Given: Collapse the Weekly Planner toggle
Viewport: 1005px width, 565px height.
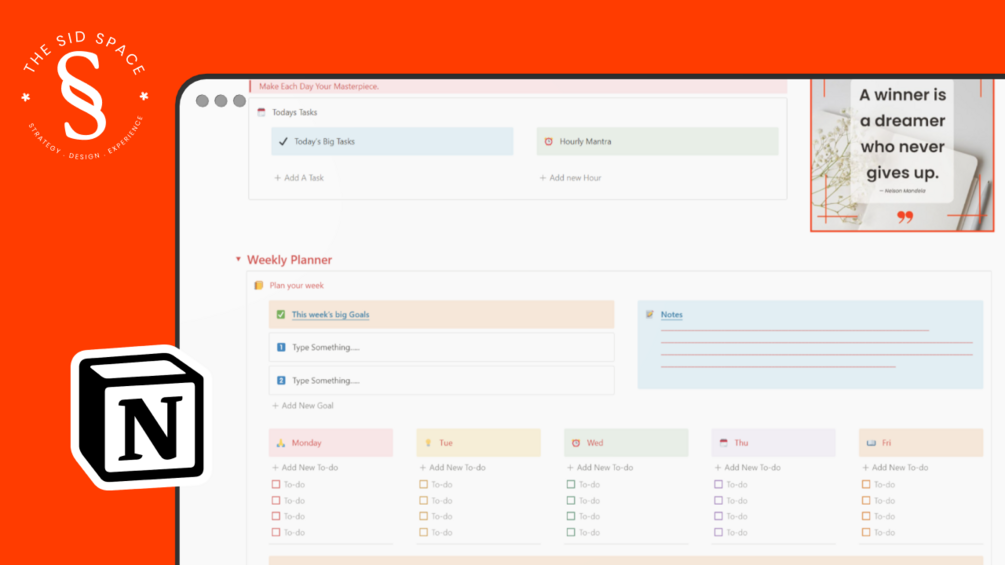Looking at the screenshot, I should click(x=238, y=259).
